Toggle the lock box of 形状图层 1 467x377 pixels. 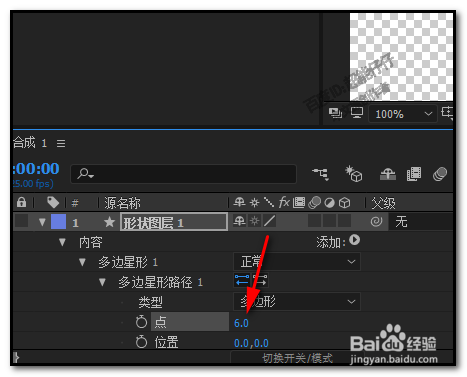point(22,221)
